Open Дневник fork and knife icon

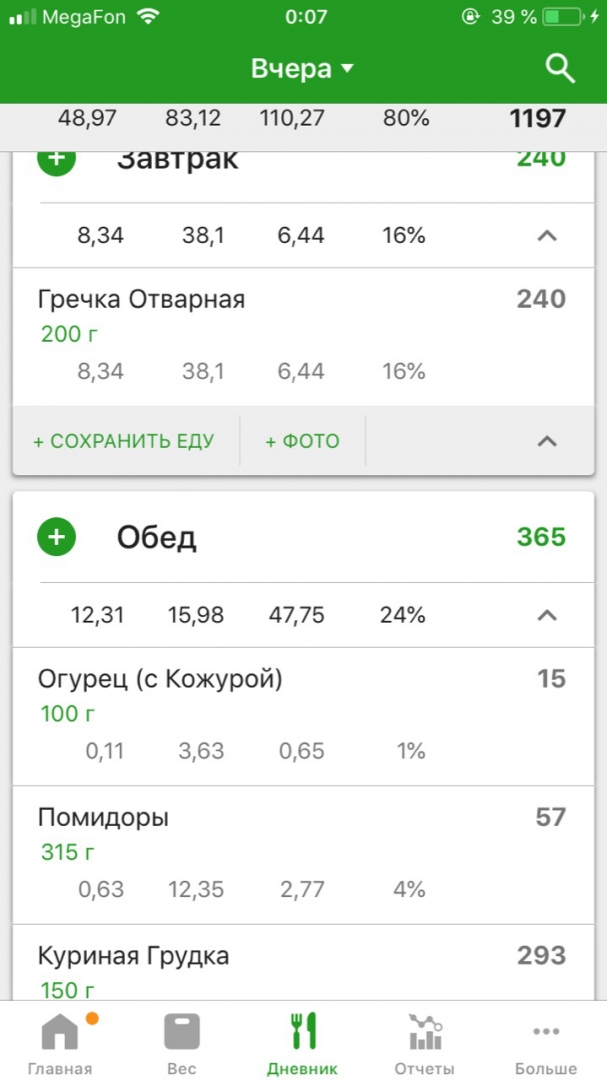point(302,1031)
